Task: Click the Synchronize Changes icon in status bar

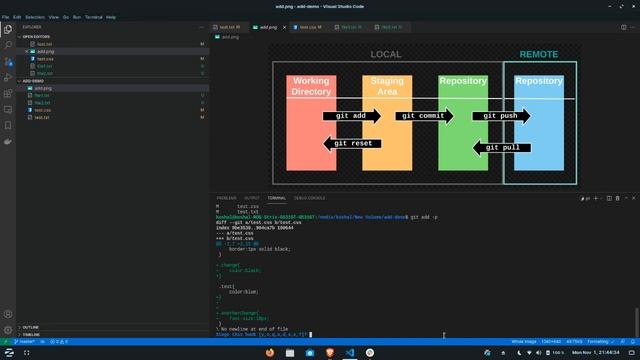Action: coord(42,342)
